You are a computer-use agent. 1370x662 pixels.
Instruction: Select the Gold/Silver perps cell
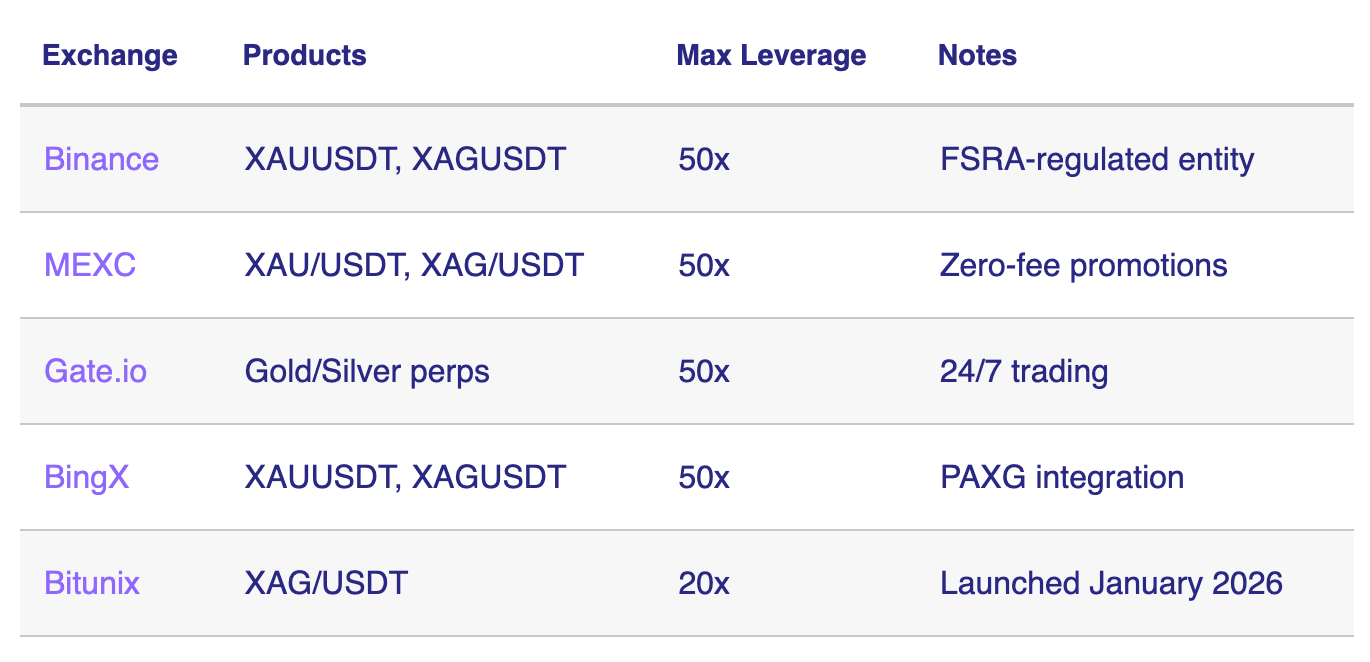point(367,371)
